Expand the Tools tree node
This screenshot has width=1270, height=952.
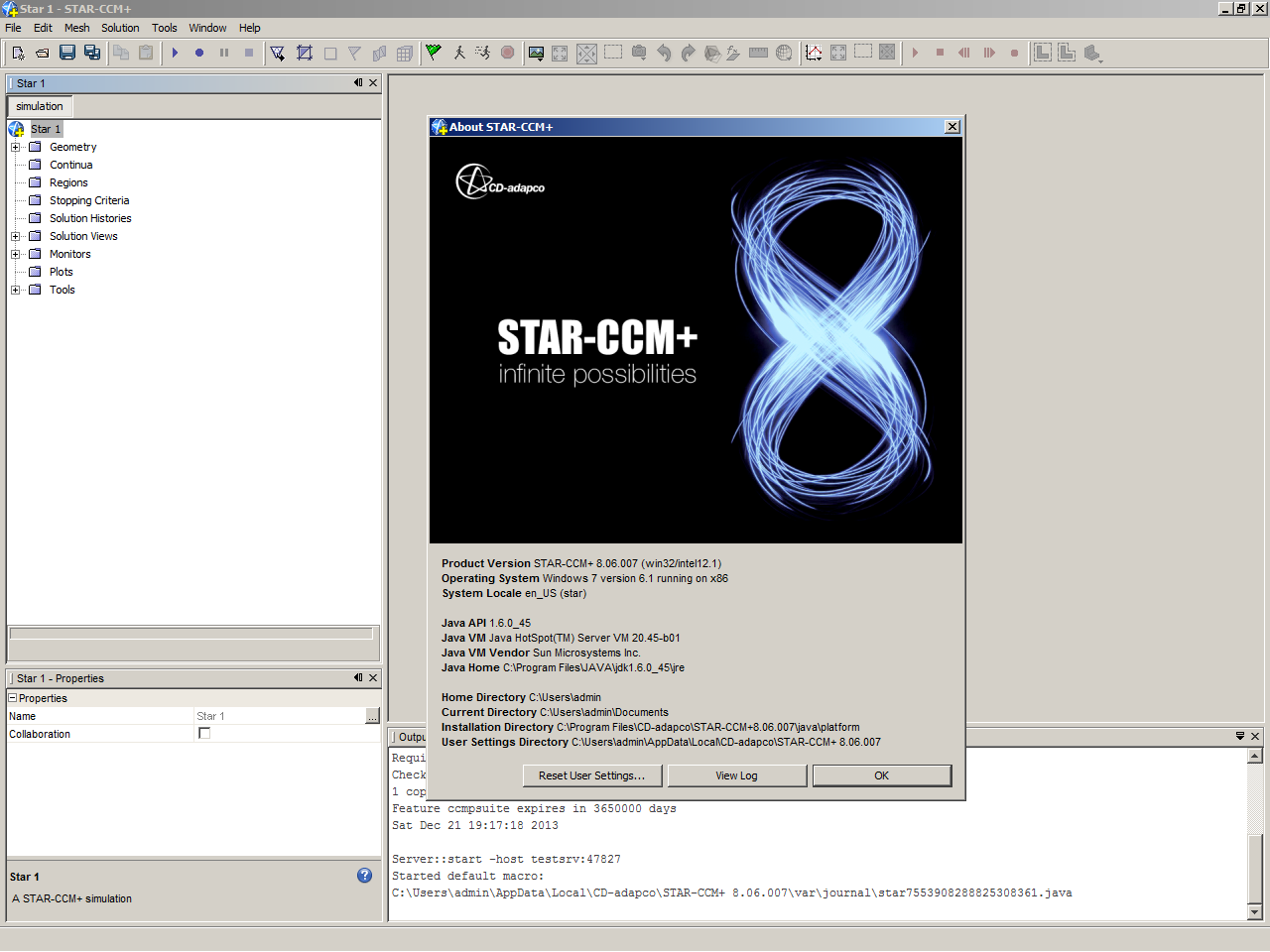tap(15, 290)
